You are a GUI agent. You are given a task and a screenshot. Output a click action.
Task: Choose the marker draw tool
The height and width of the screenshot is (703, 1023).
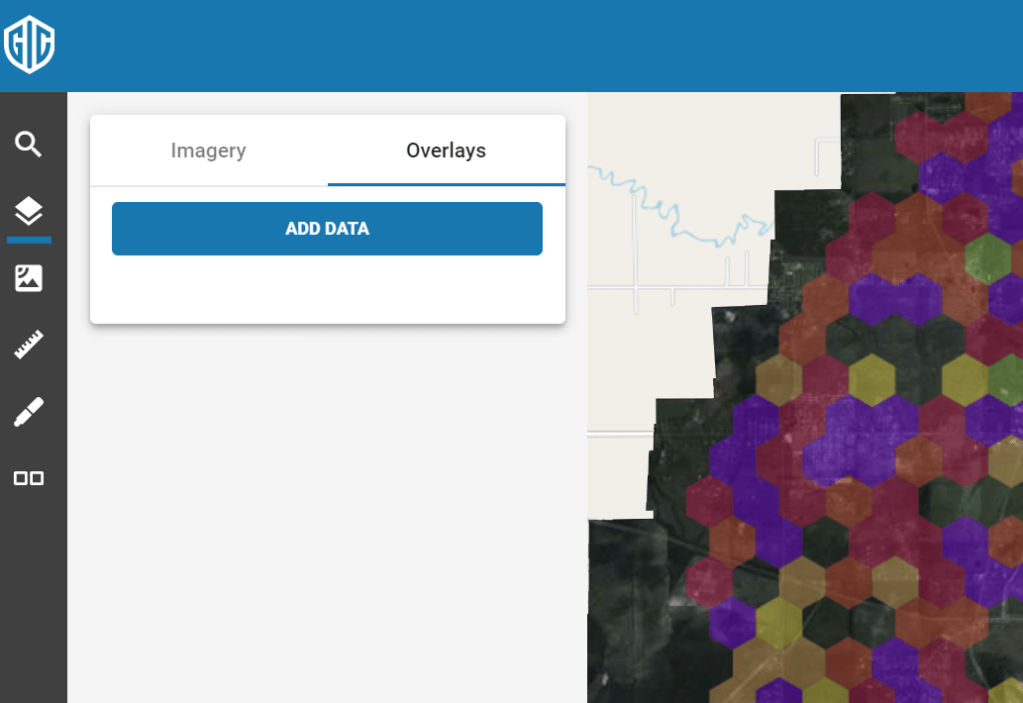[x=29, y=412]
